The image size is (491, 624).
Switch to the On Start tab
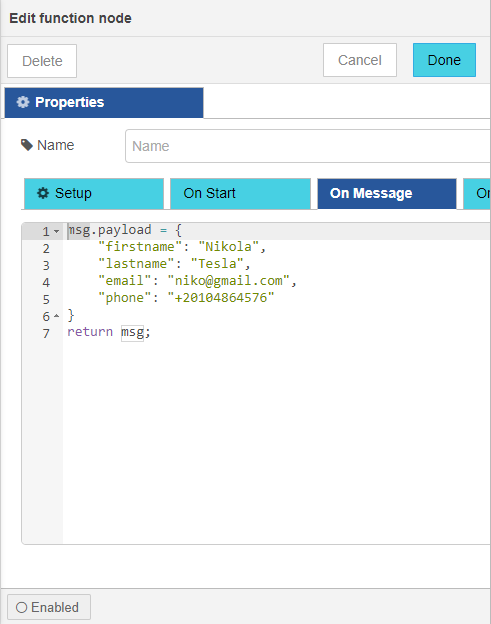(240, 193)
